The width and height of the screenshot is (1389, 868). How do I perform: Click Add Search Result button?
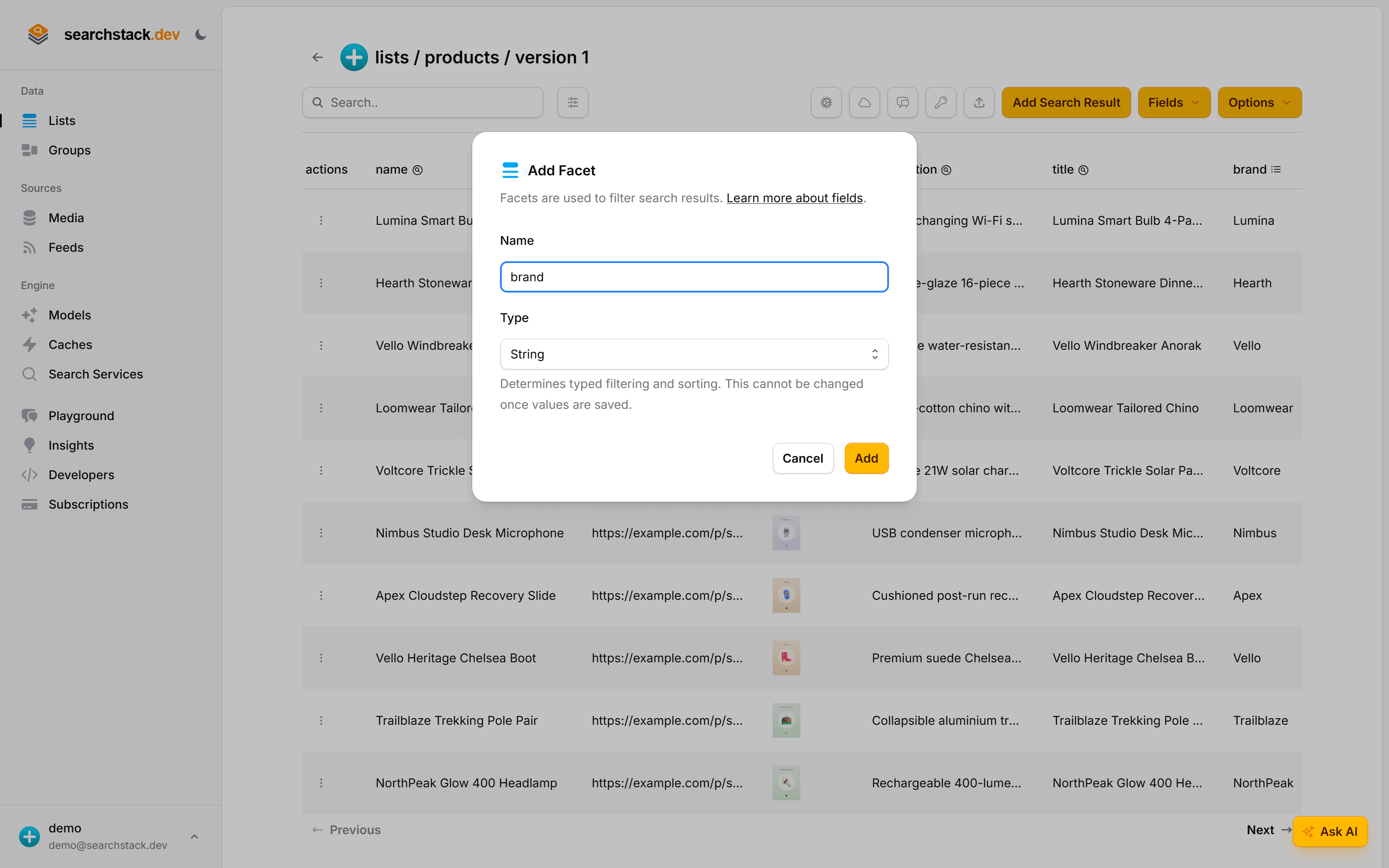coord(1066,103)
